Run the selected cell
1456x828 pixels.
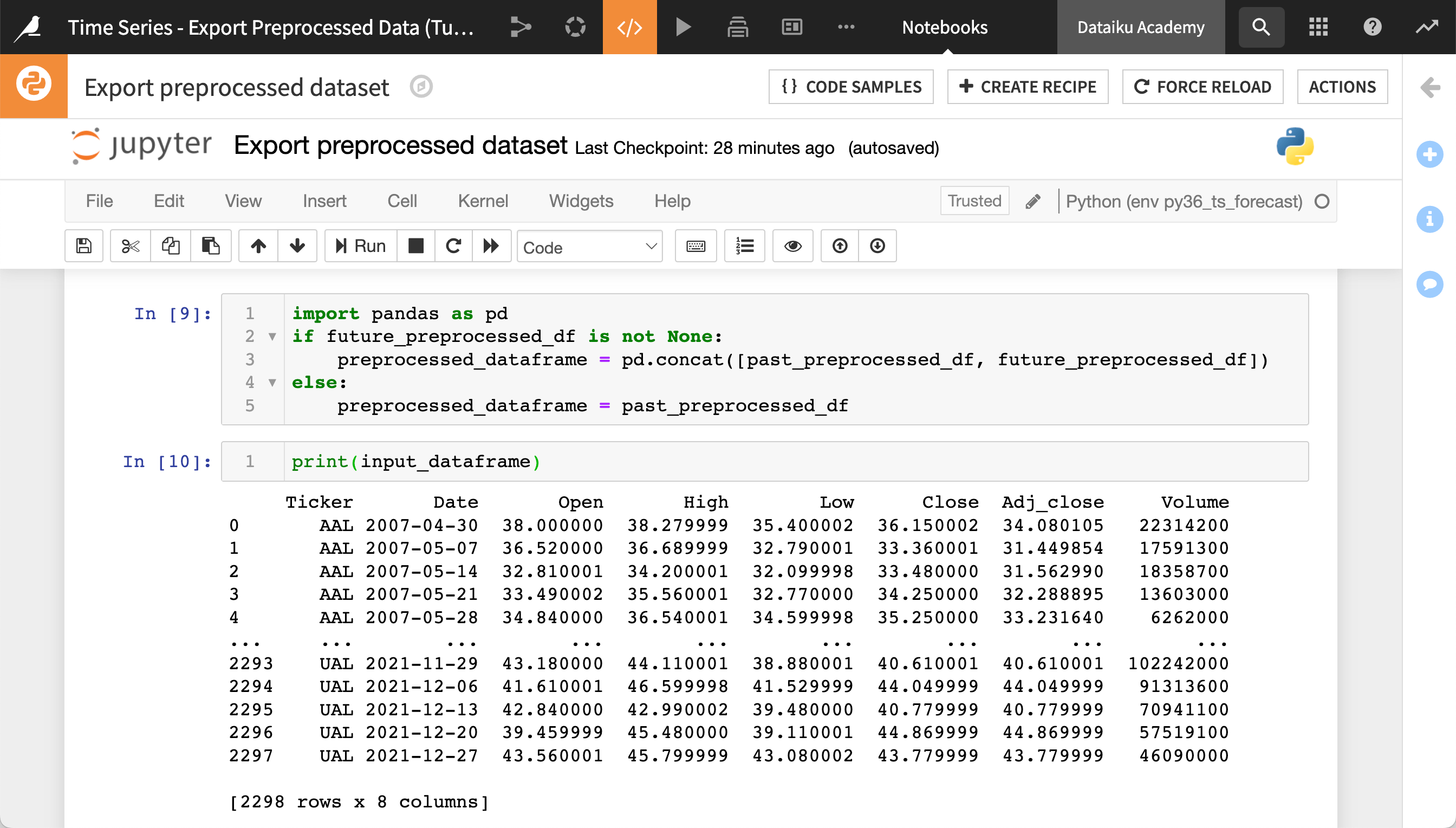tap(359, 245)
